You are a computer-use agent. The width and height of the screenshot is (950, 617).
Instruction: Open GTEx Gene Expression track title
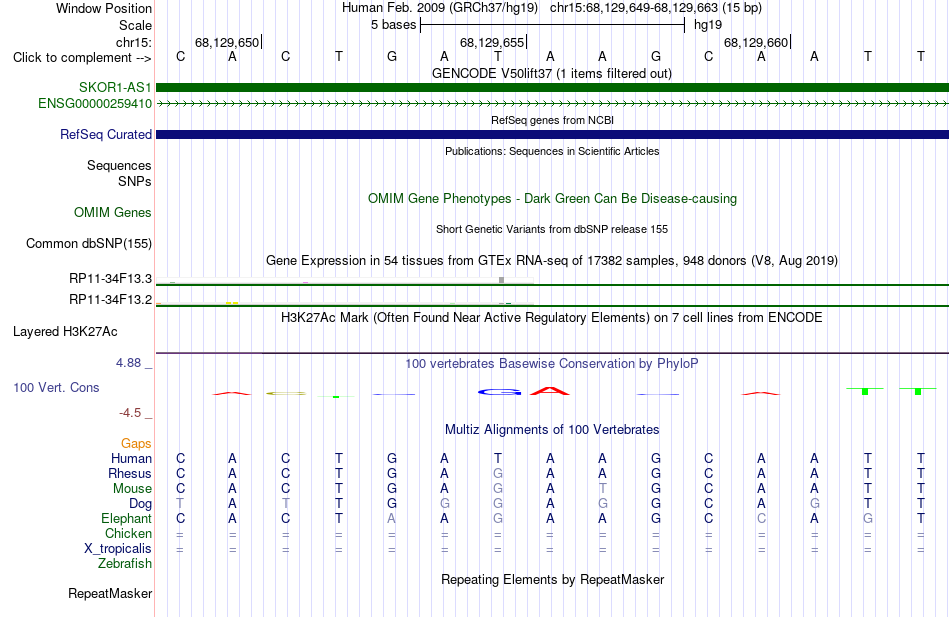tap(552, 261)
